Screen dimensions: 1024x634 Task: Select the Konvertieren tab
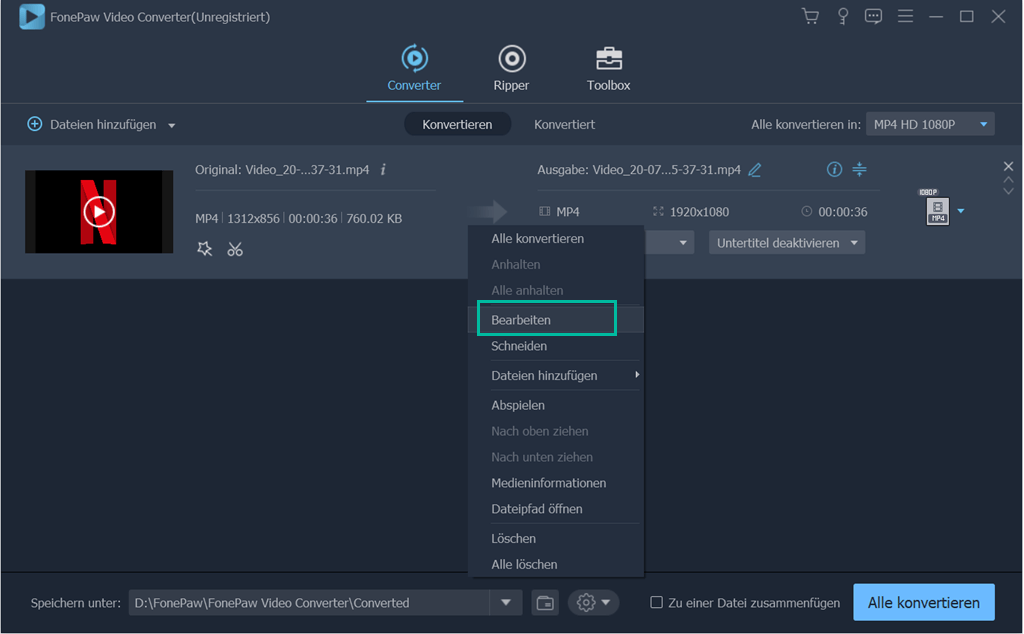pyautogui.click(x=457, y=124)
